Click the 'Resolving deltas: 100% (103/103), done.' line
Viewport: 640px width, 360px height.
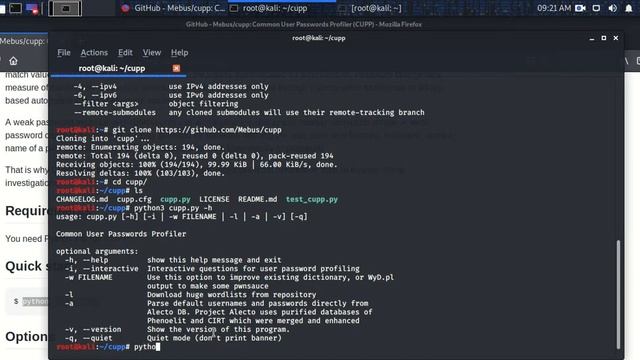(140, 173)
